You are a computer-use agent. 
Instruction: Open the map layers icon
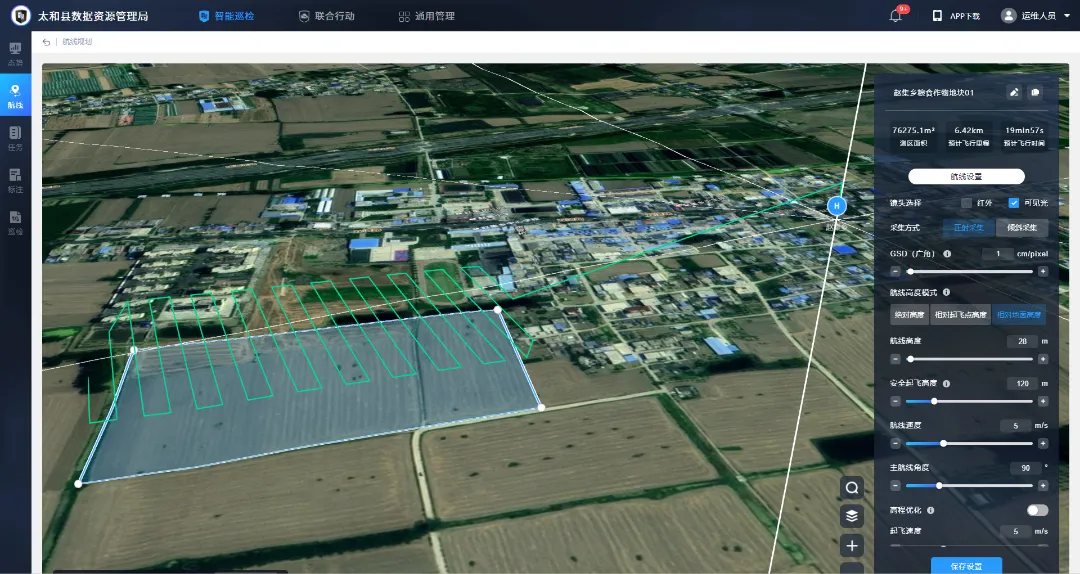tap(852, 516)
